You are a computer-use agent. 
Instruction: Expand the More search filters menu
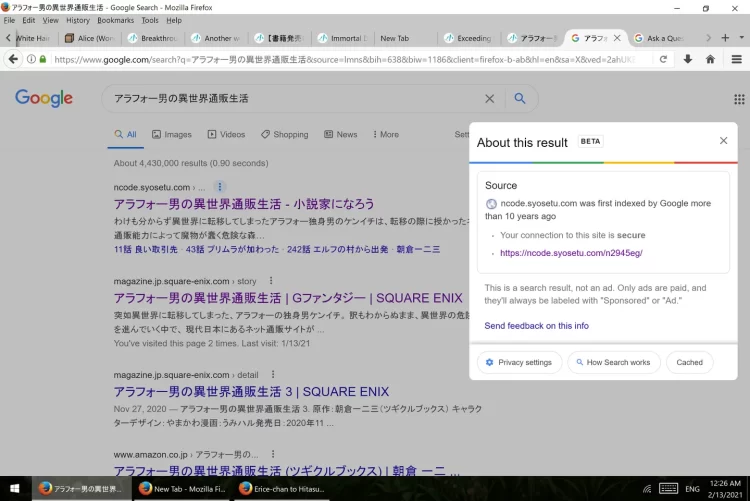coord(384,134)
